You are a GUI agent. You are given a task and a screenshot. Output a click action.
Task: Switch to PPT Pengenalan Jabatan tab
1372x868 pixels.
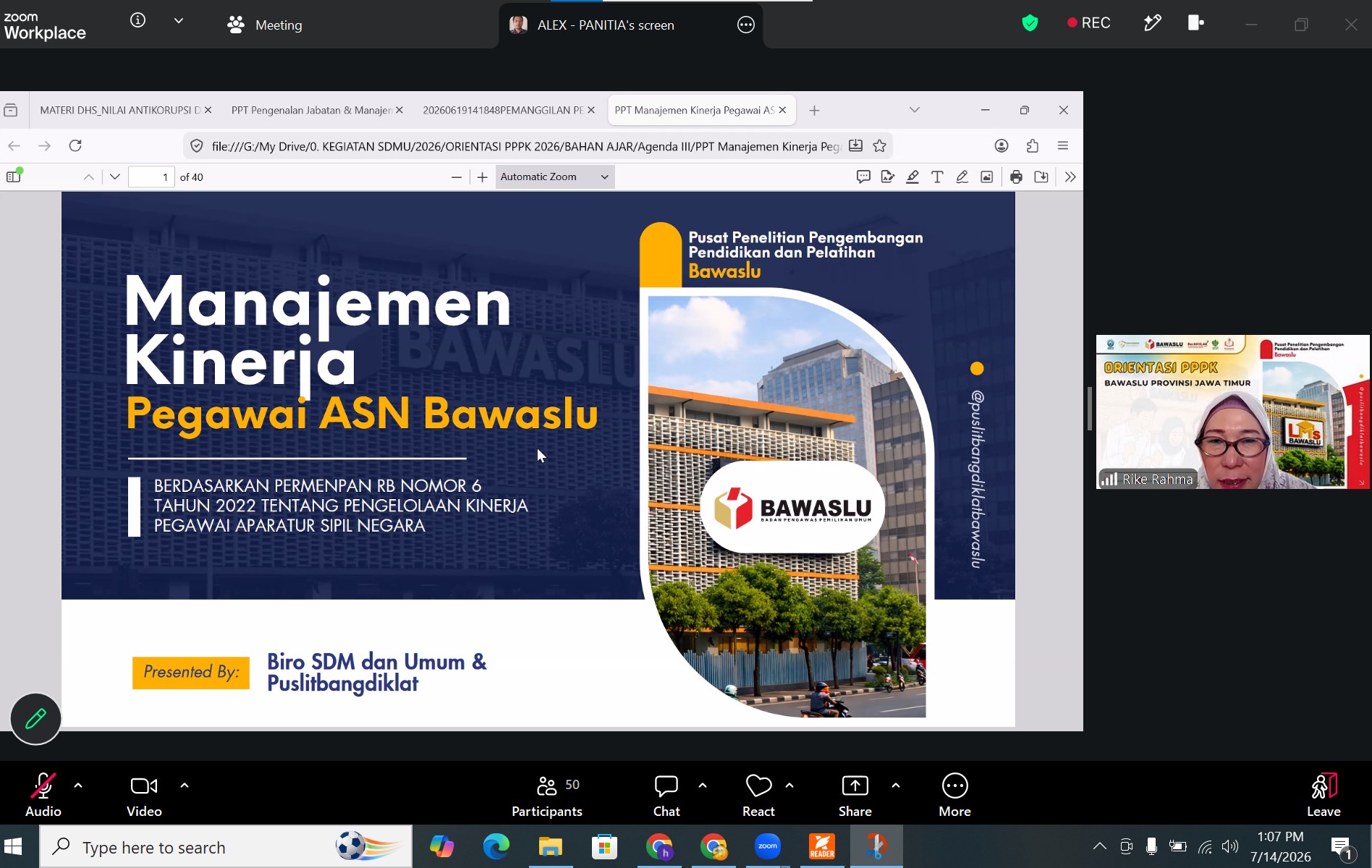coord(311,110)
